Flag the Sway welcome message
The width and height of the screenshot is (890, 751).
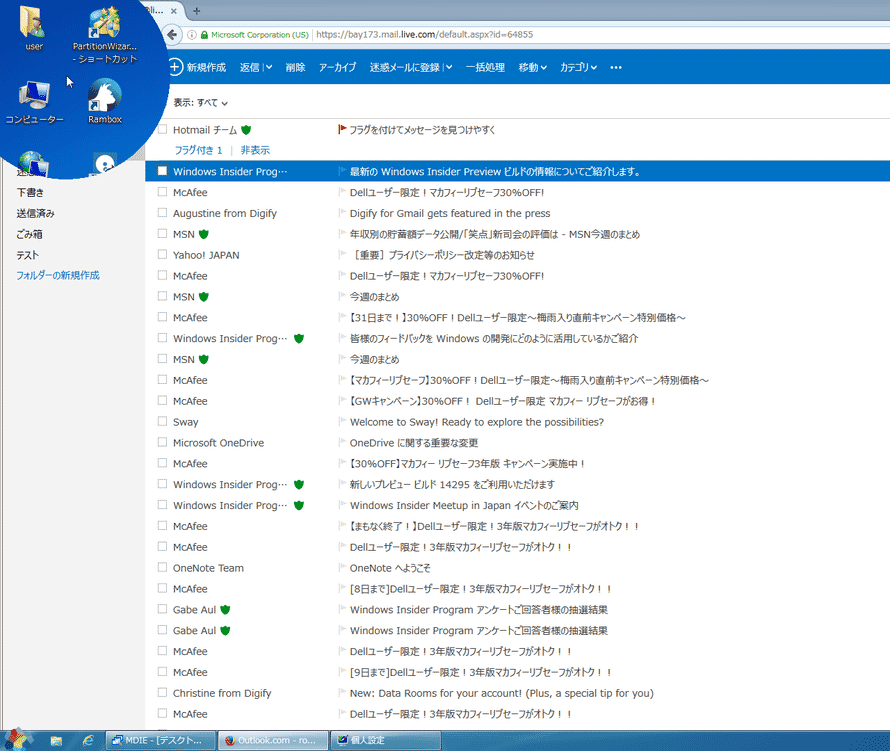coord(342,421)
